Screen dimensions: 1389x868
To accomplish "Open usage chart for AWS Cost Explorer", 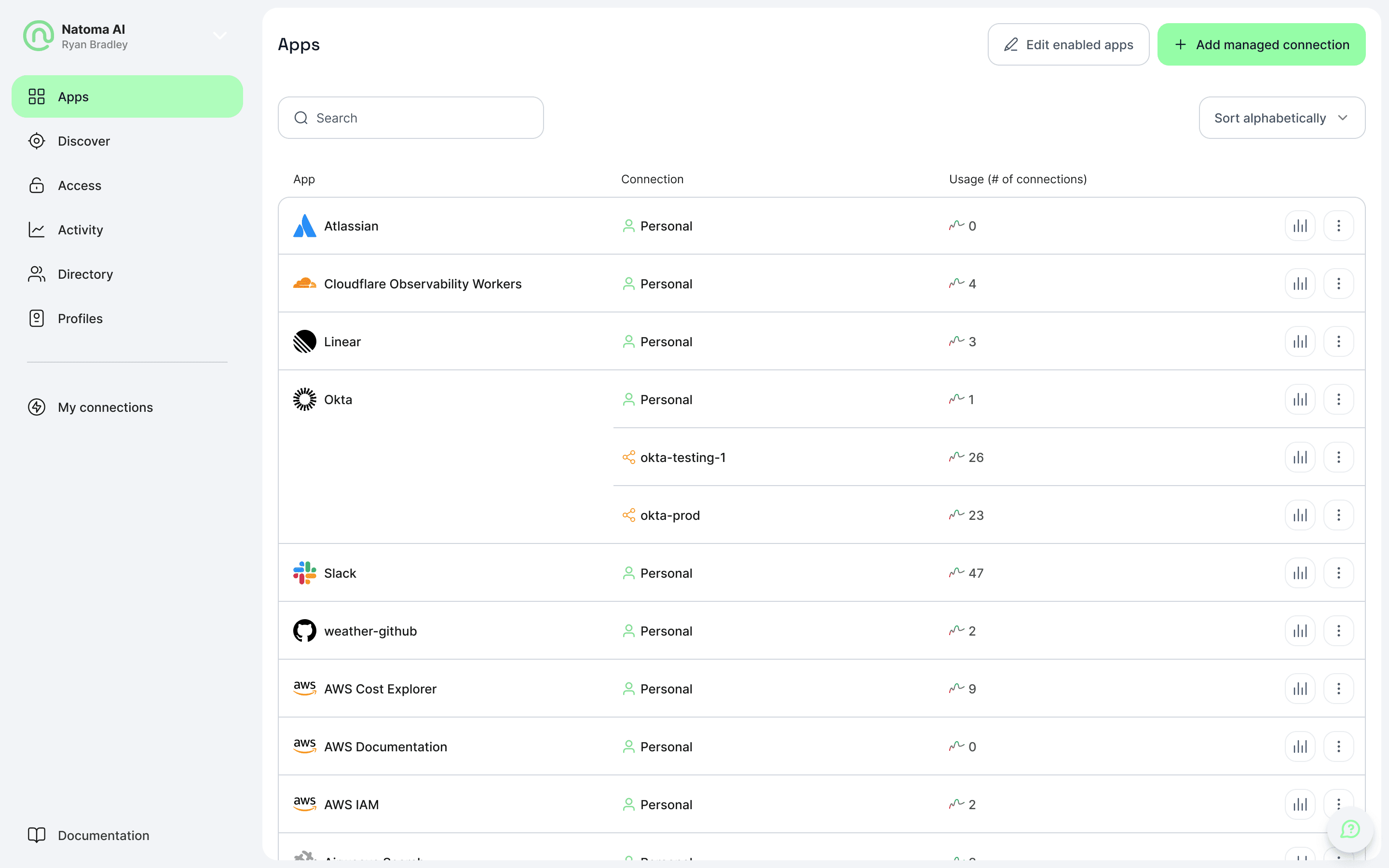I will pos(1299,688).
